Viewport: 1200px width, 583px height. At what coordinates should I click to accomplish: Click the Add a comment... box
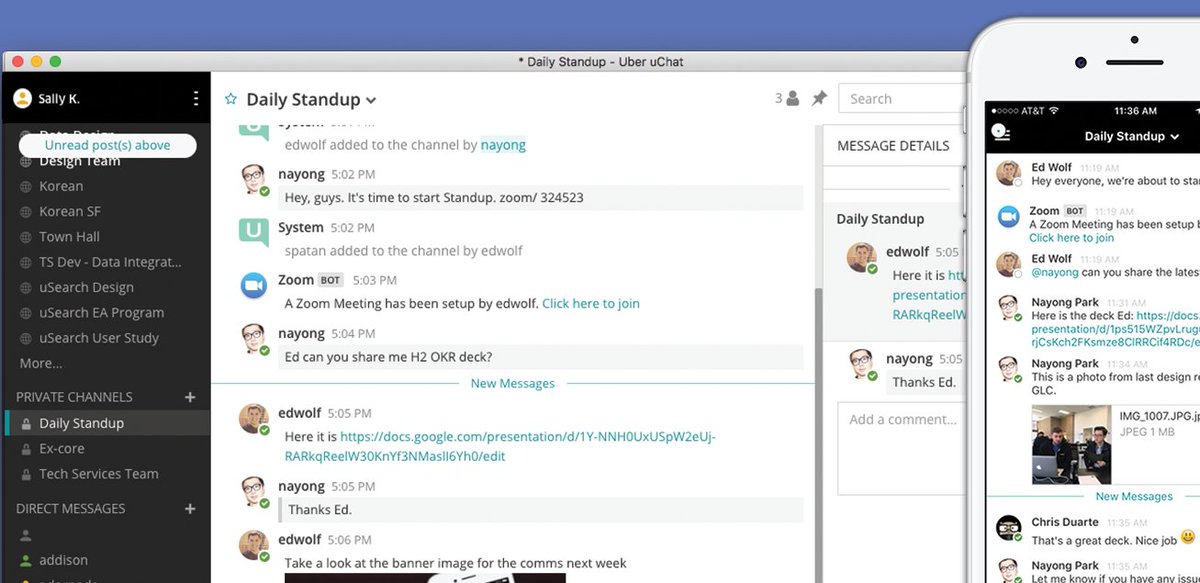click(x=901, y=447)
